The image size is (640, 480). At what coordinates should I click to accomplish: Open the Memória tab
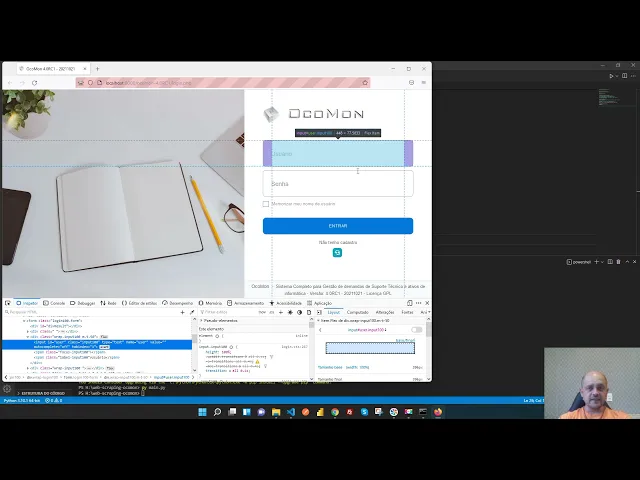pyautogui.click(x=210, y=303)
